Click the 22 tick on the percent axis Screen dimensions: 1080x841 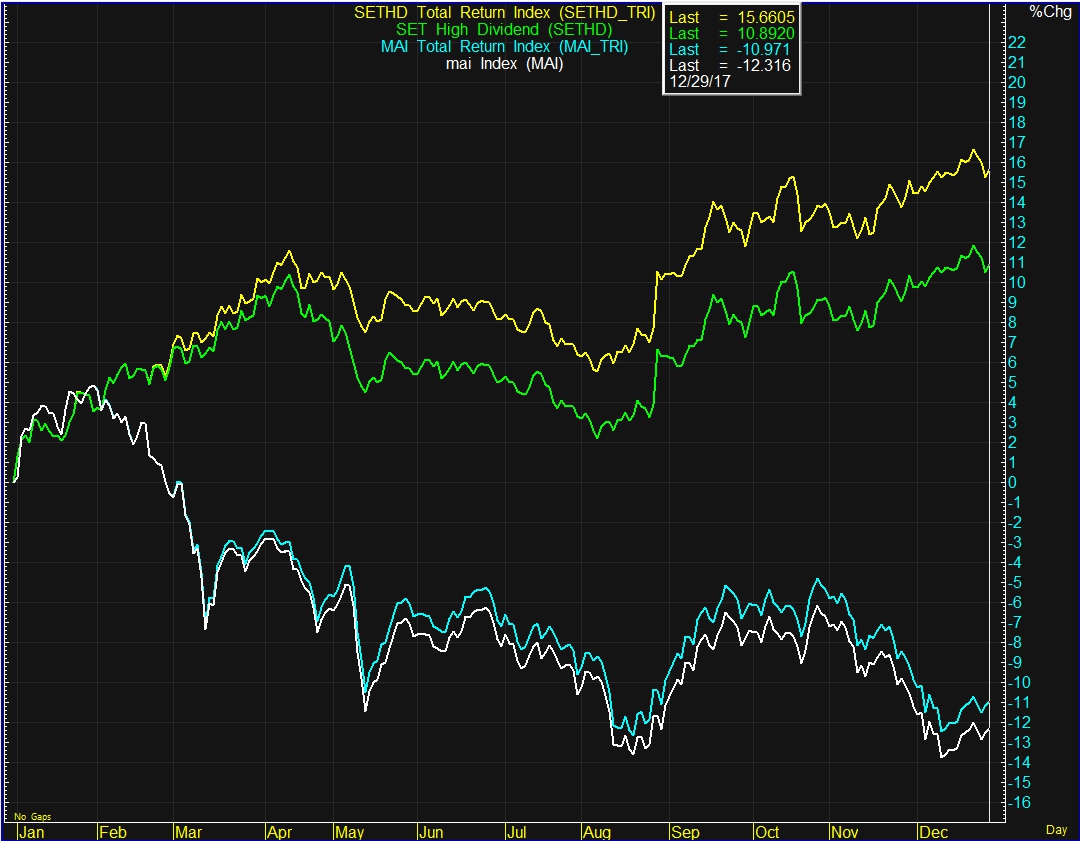pos(1015,42)
